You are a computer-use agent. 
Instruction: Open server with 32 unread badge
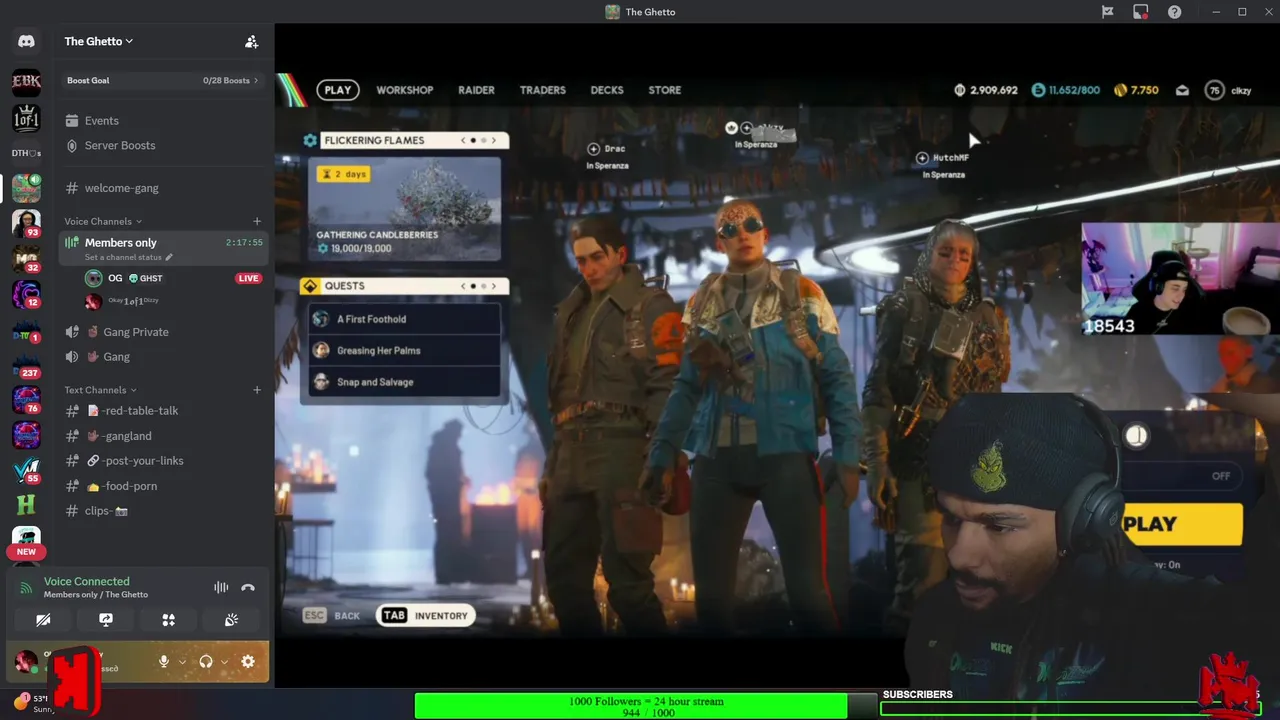[26, 259]
